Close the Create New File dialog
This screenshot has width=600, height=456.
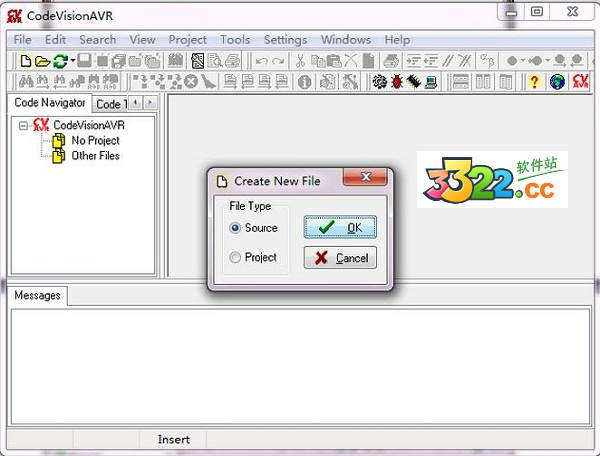[365, 176]
